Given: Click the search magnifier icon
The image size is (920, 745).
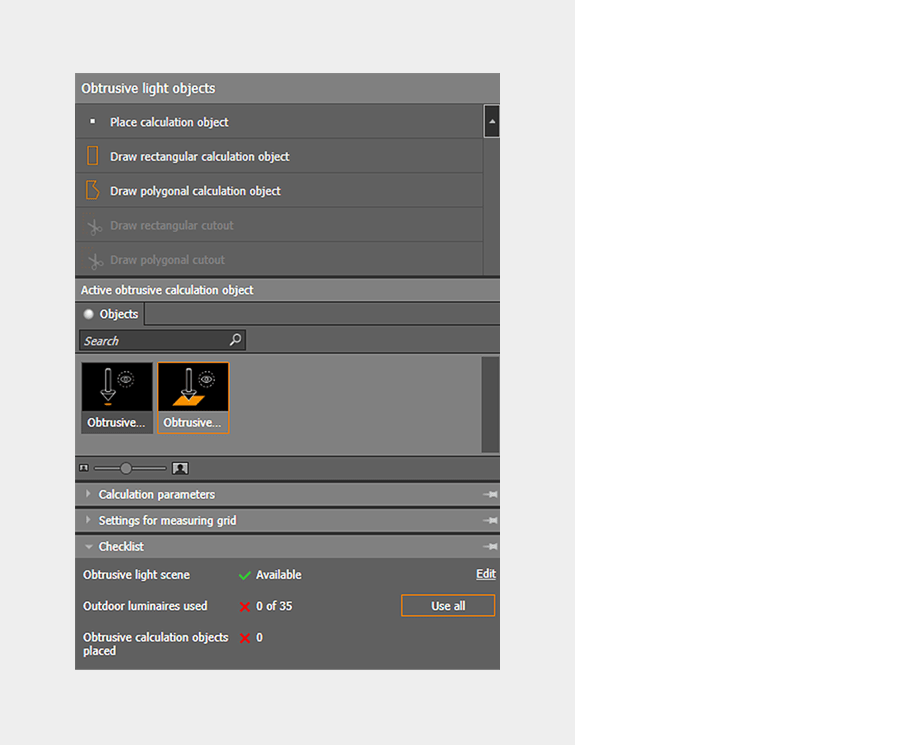Looking at the screenshot, I should pyautogui.click(x=234, y=340).
